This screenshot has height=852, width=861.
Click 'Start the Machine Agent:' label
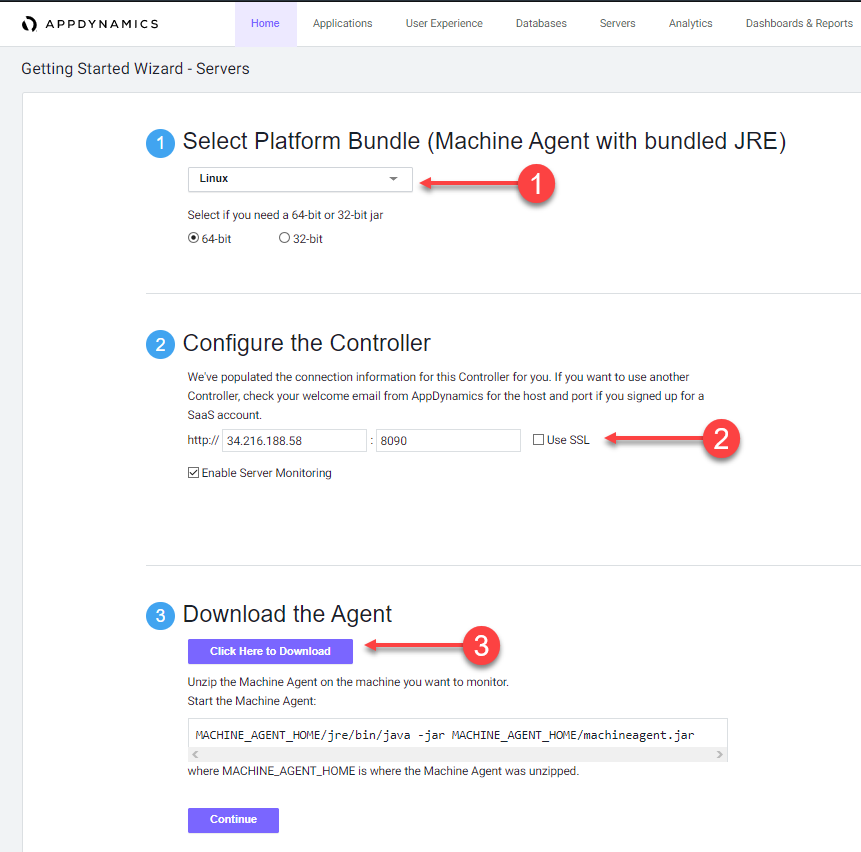coord(251,701)
